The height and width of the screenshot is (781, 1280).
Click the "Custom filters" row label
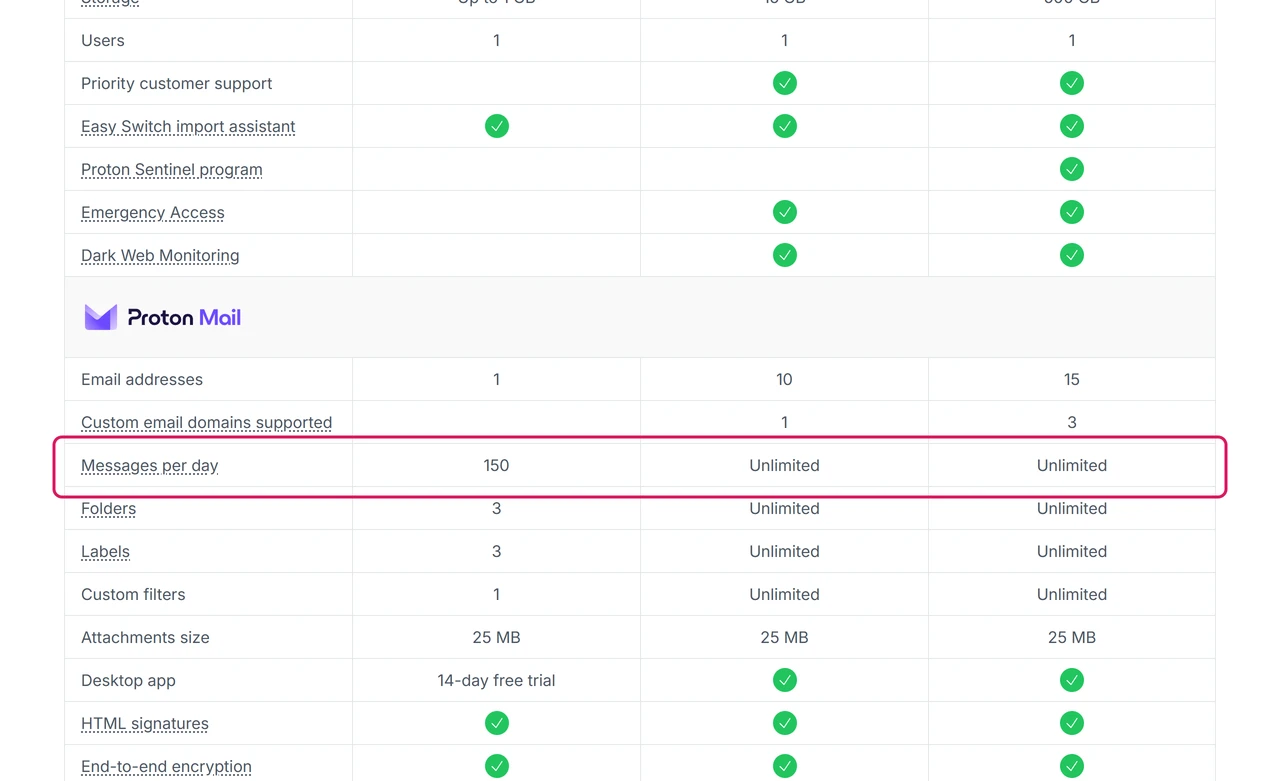click(x=133, y=594)
